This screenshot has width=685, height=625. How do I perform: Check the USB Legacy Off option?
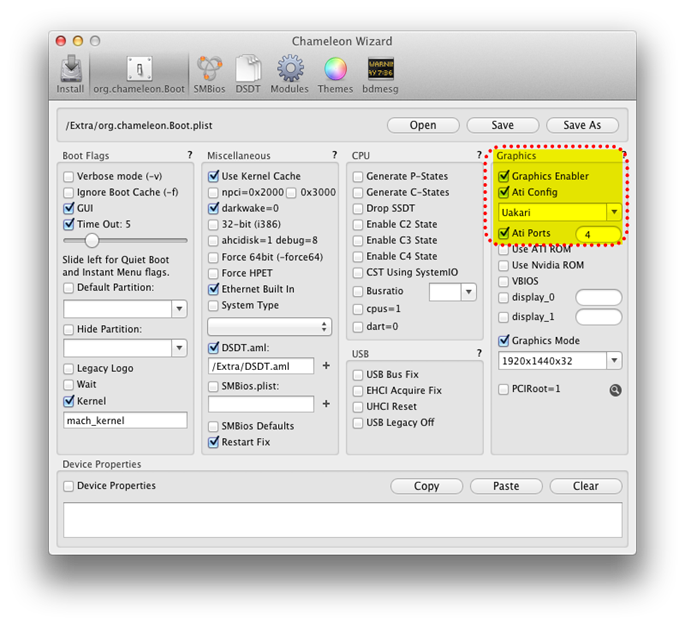coord(358,423)
